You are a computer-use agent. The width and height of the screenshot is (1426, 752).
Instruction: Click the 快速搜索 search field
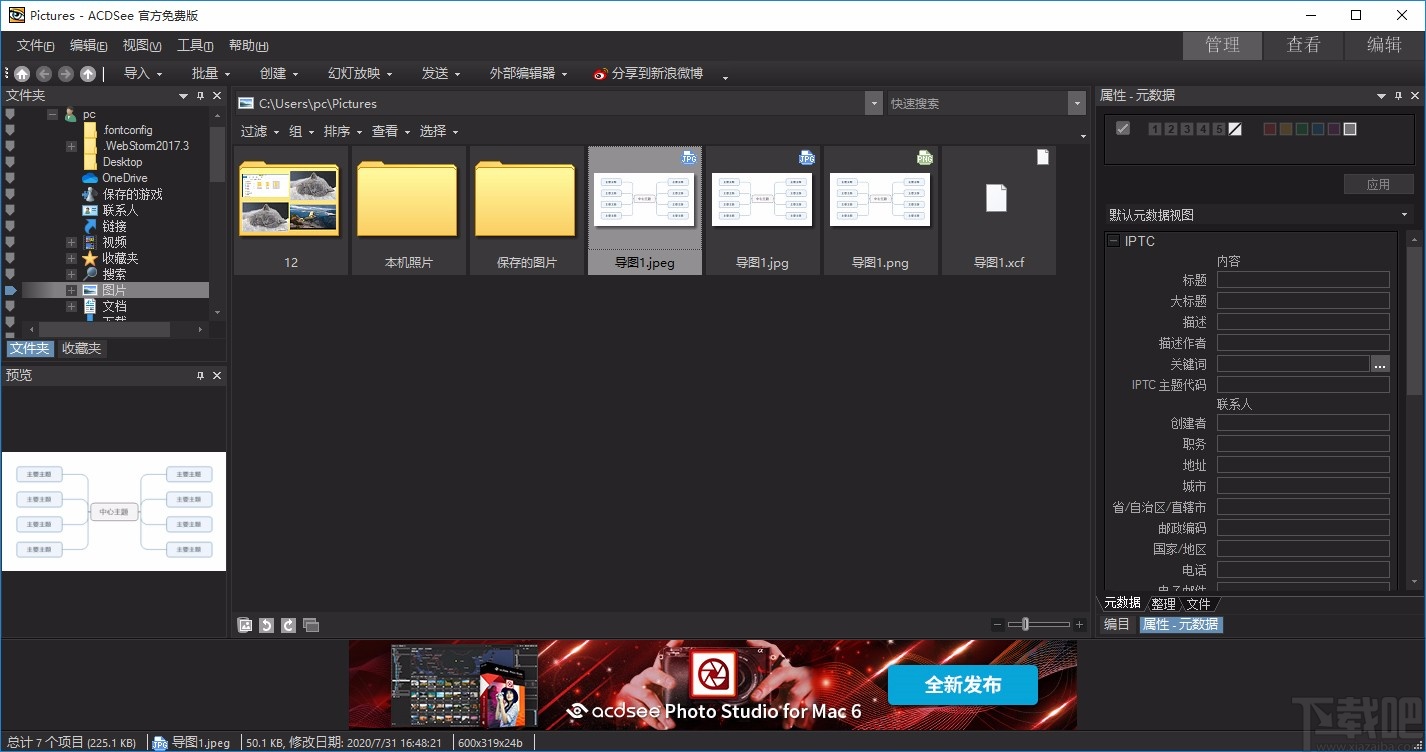pyautogui.click(x=978, y=103)
